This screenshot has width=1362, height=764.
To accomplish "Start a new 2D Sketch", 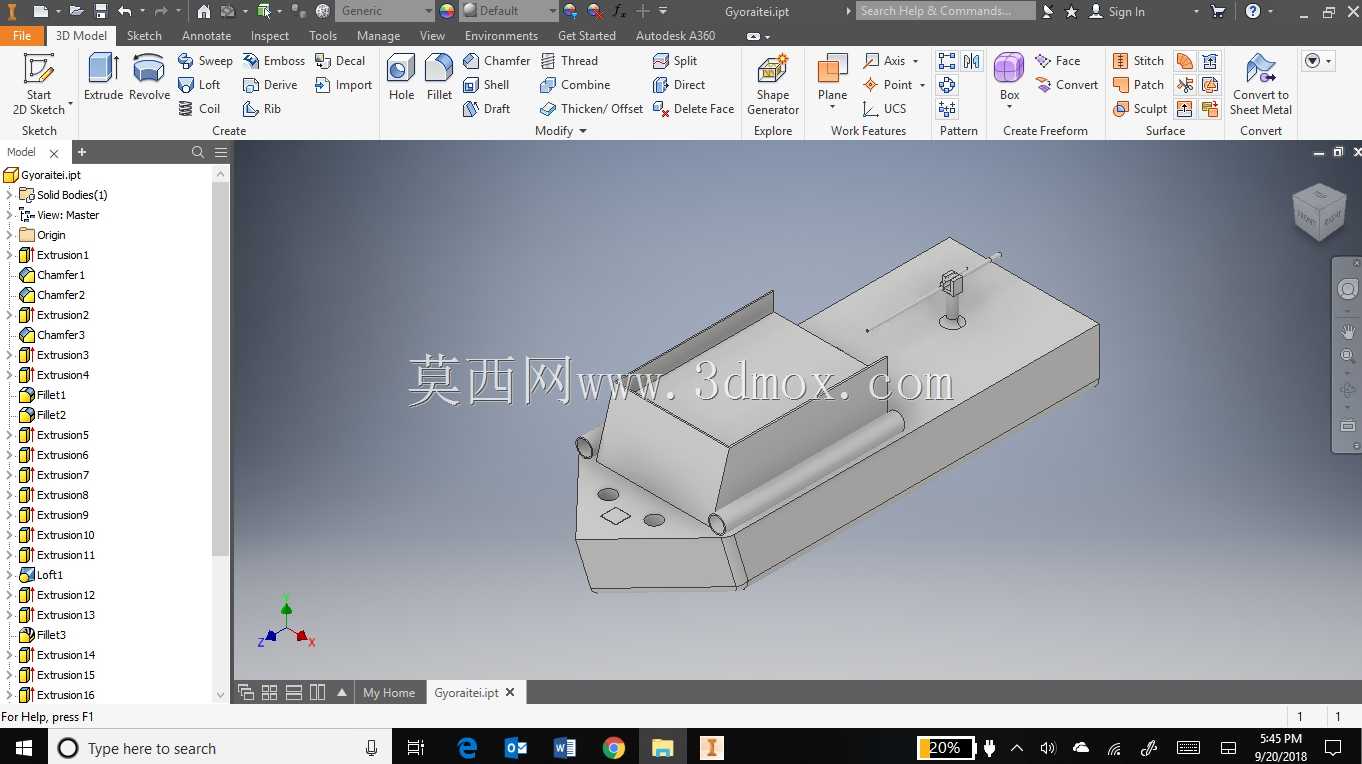I will click(x=39, y=84).
